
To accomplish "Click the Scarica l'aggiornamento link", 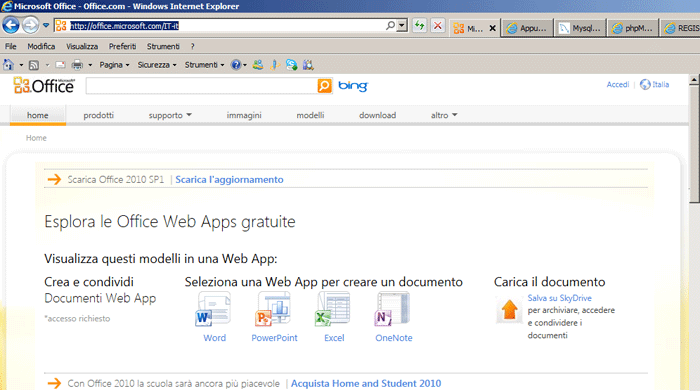I will click(229, 179).
